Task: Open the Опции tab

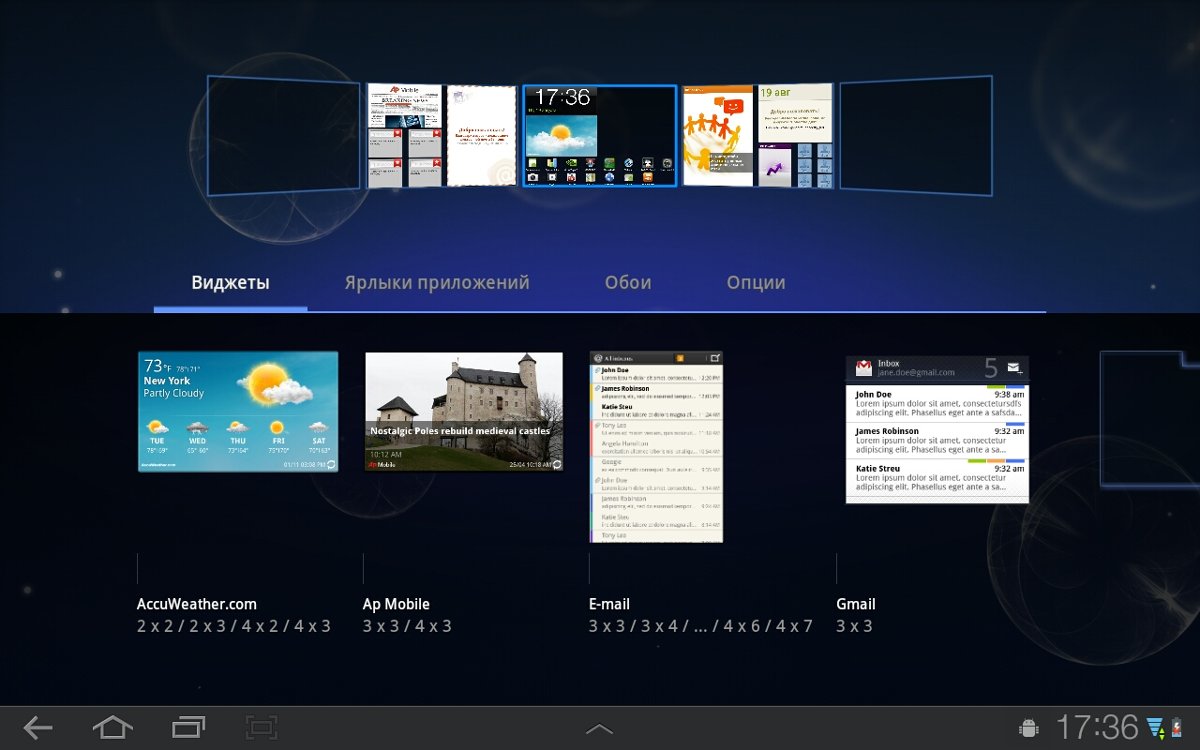Action: [756, 283]
